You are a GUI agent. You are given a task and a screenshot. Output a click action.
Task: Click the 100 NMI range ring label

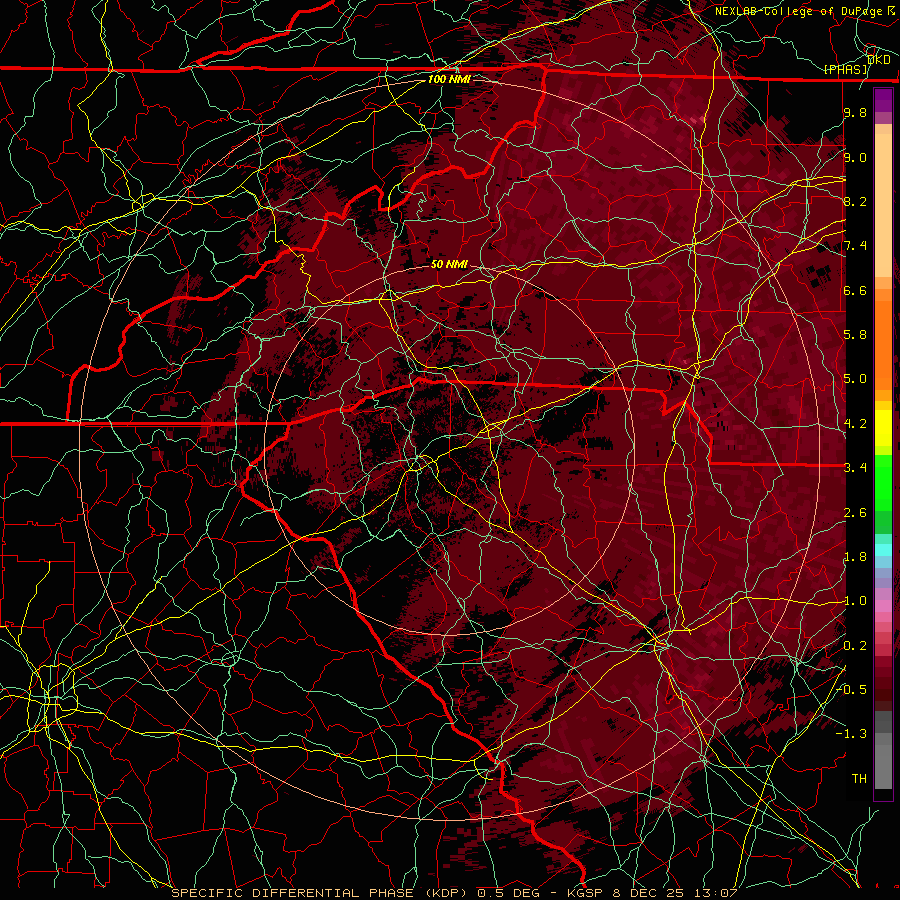coord(449,79)
